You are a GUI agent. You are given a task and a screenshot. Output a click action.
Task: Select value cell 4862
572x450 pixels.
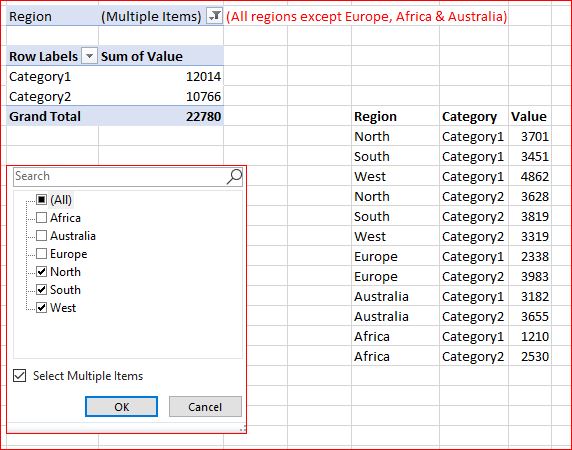530,176
